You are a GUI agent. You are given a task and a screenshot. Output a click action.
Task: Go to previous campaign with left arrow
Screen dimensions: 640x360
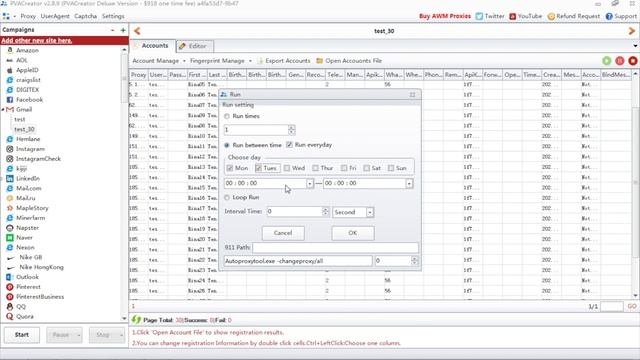coord(137,31)
